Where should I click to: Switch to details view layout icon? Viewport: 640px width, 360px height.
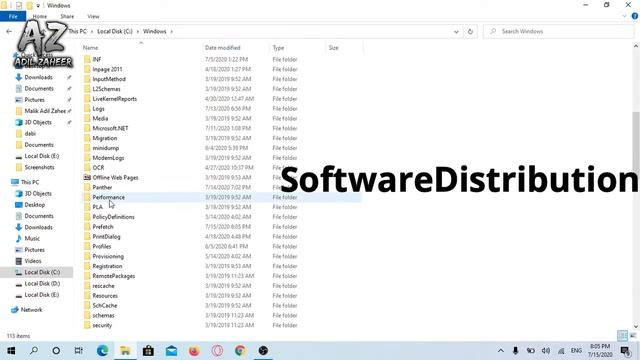(622, 336)
